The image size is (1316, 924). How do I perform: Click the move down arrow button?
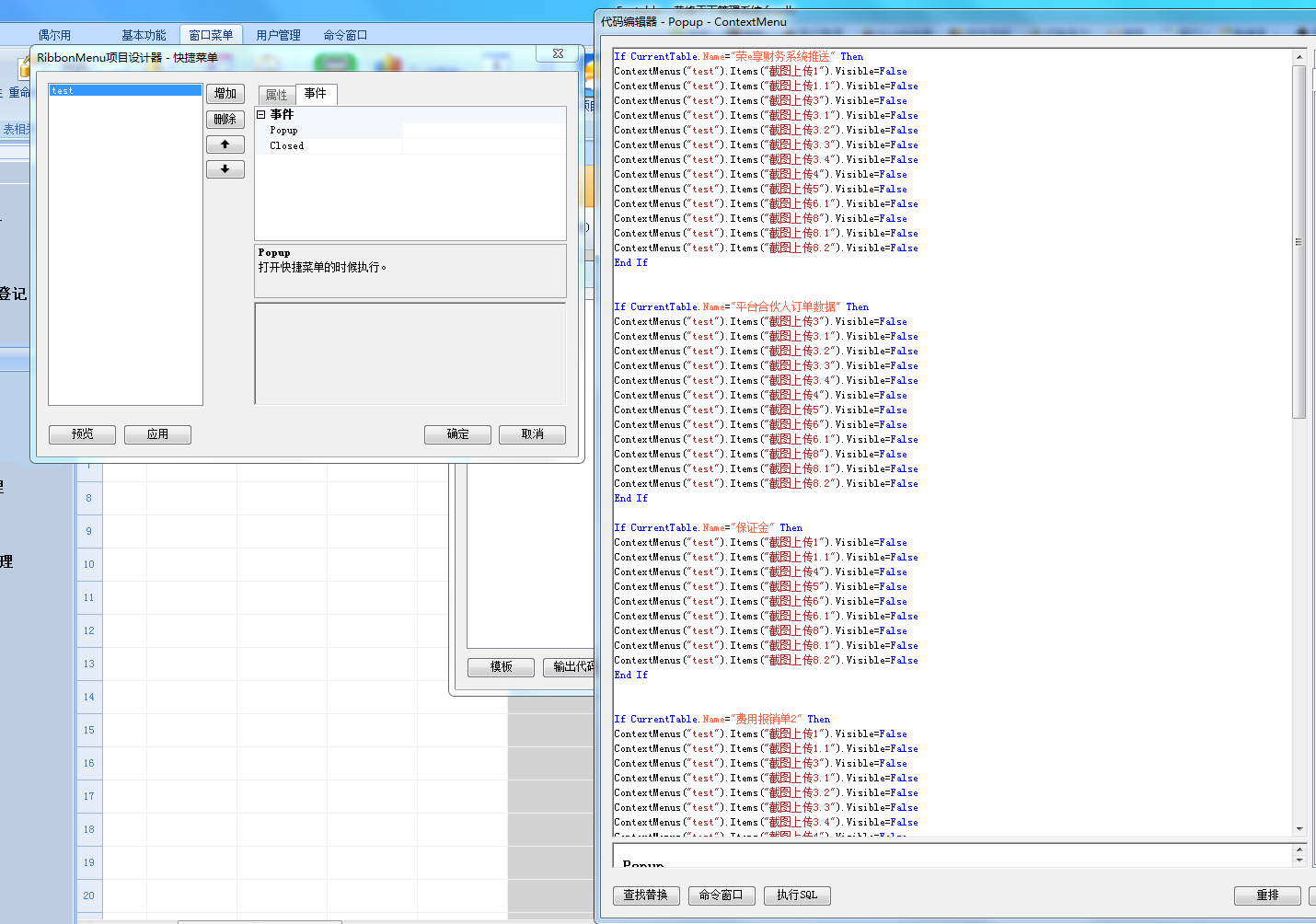tap(225, 169)
